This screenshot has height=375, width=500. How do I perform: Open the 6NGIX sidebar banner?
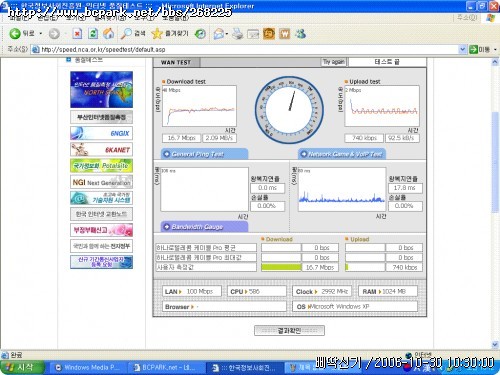[101, 133]
